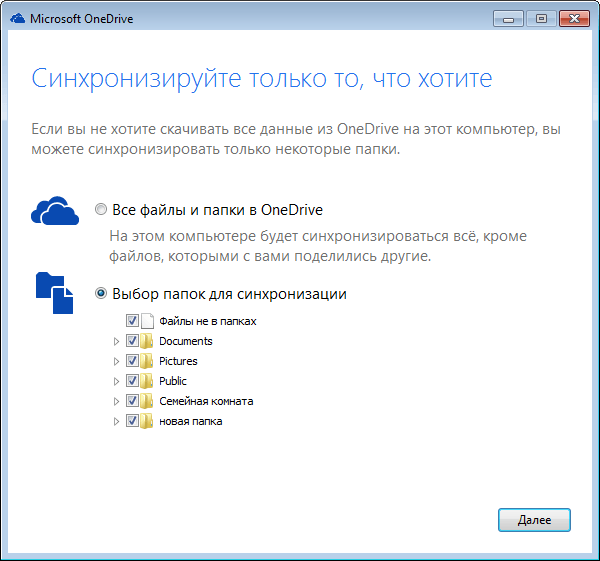Click the 'Семейная комната' folder icon

click(147, 401)
